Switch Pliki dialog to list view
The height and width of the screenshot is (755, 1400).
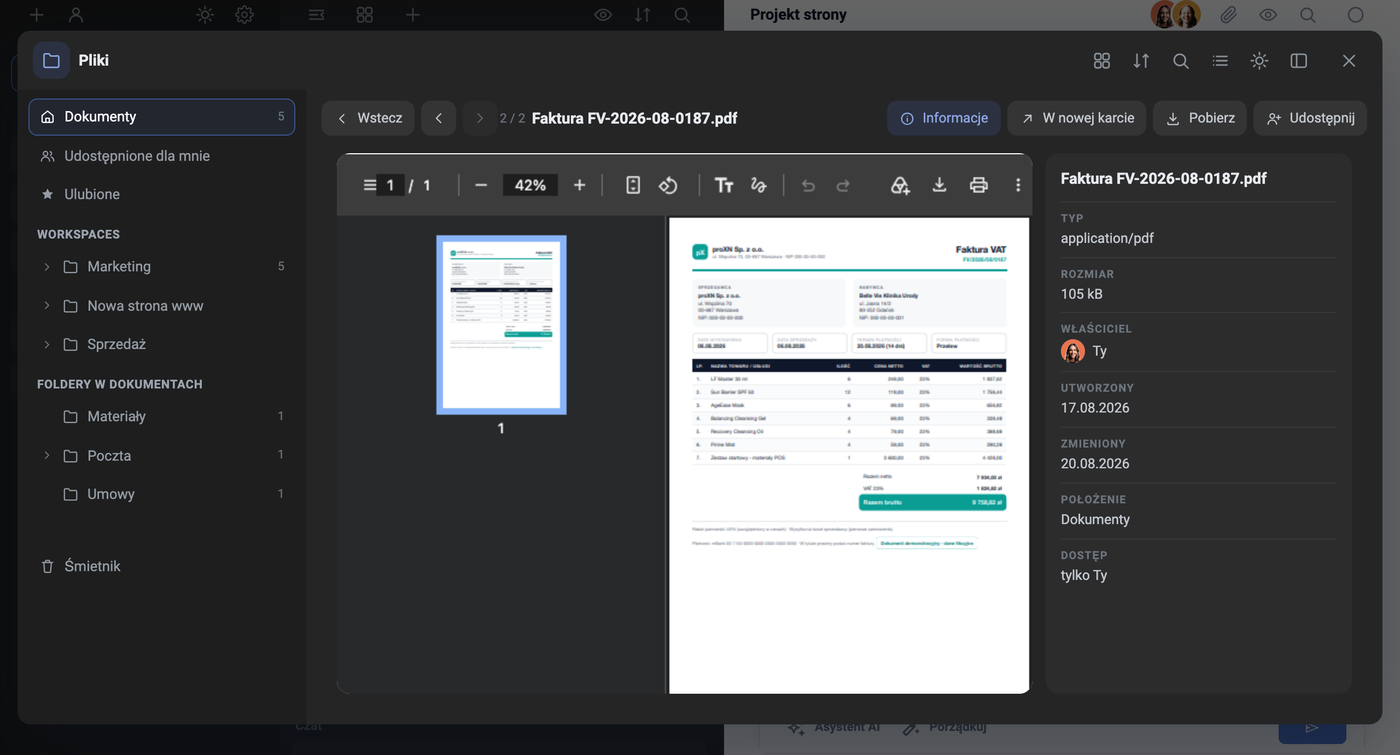tap(1220, 61)
